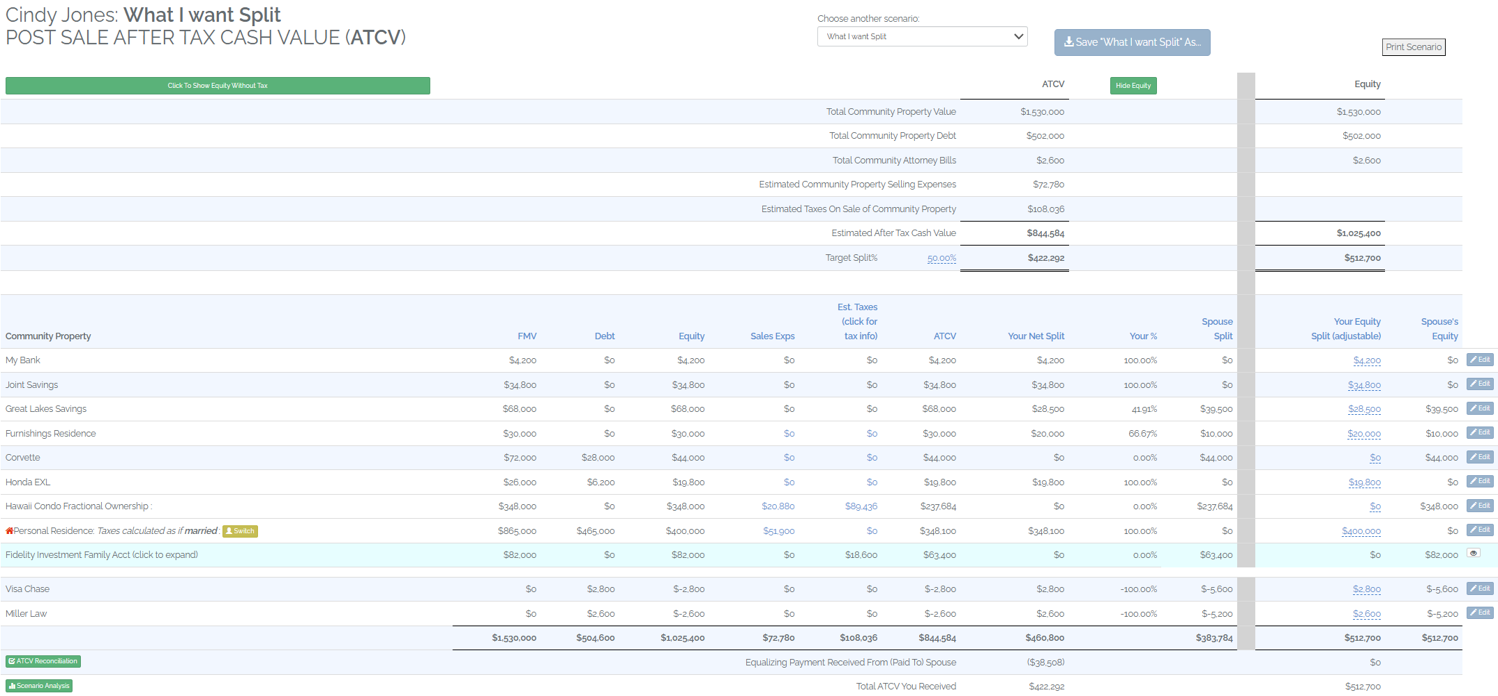Open the 'Choose another scenario' dropdown
The width and height of the screenshot is (1498, 696).
click(921, 37)
